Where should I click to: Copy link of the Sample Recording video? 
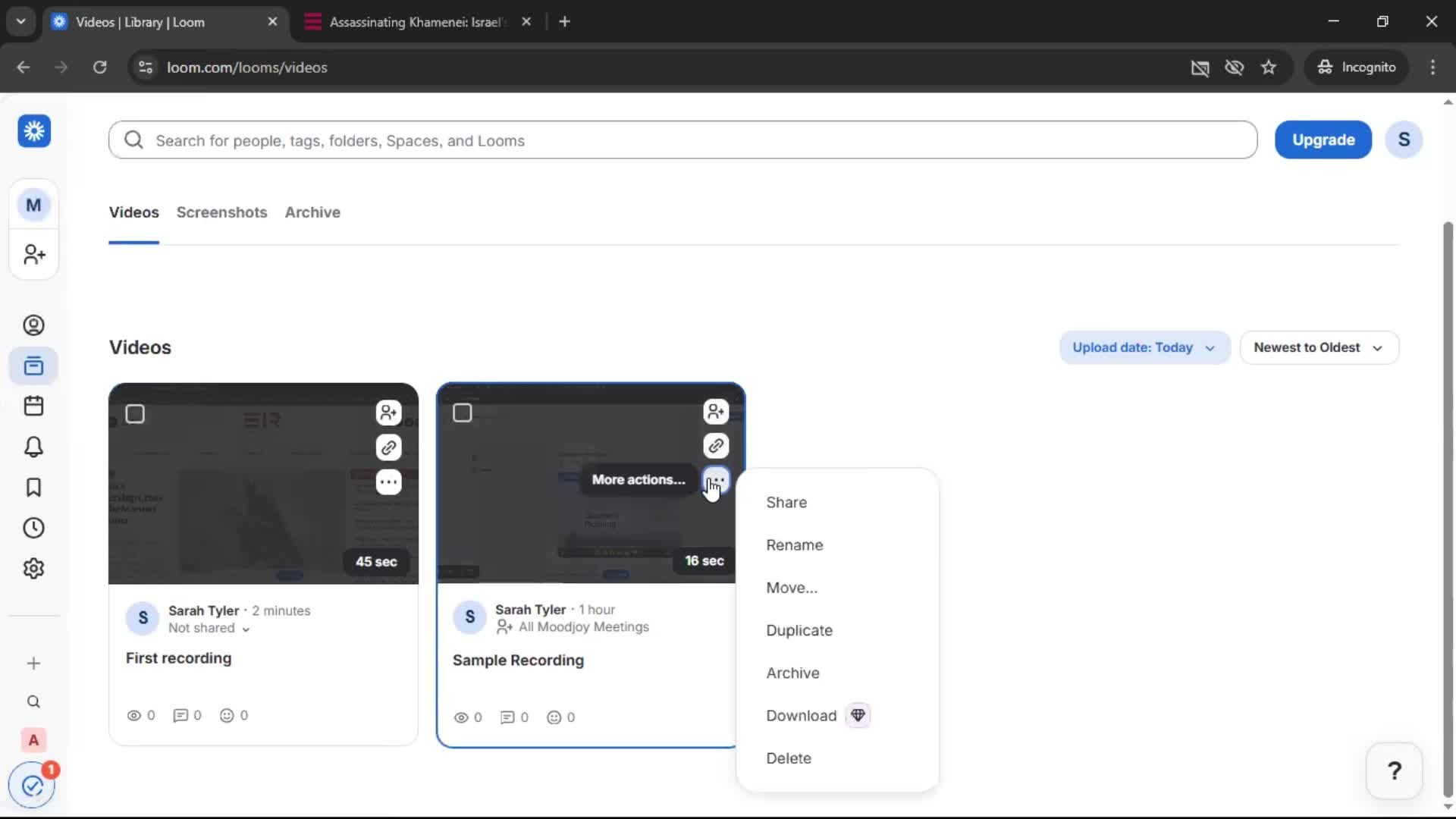pos(716,446)
